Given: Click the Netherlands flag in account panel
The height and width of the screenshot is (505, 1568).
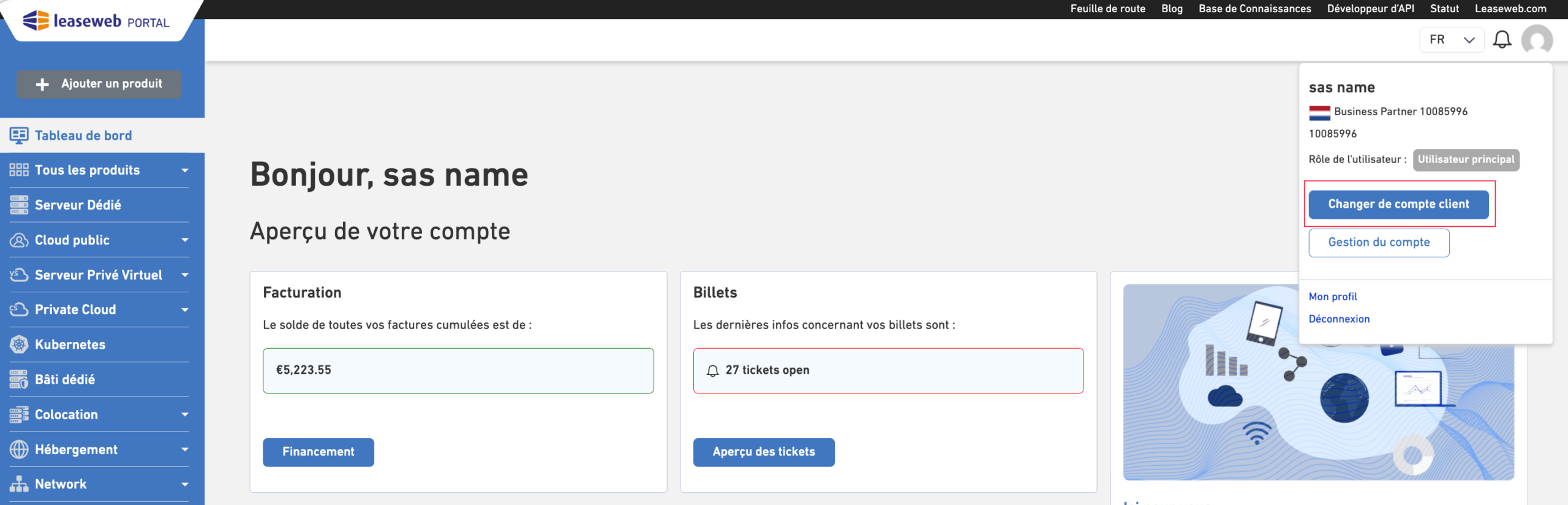Looking at the screenshot, I should coord(1319,113).
